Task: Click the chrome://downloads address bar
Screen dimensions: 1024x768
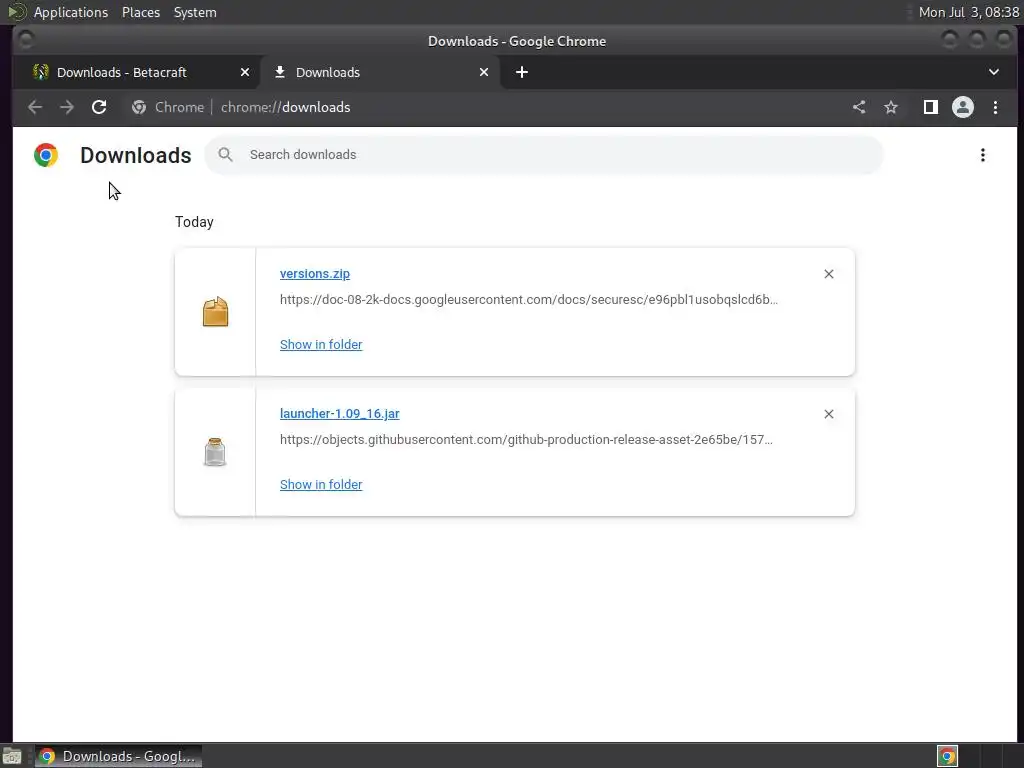Action: click(x=483, y=107)
